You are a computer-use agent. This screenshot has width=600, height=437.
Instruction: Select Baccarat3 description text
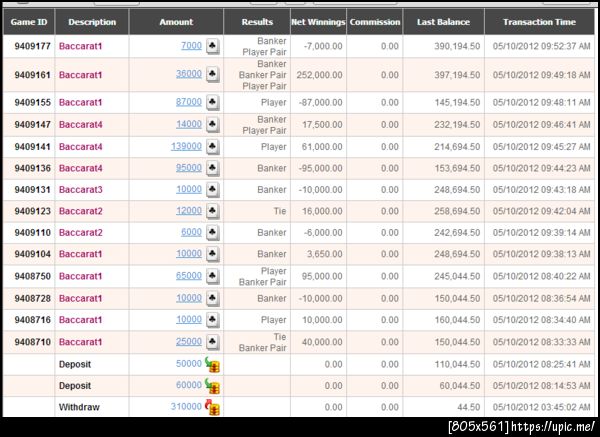coord(81,189)
